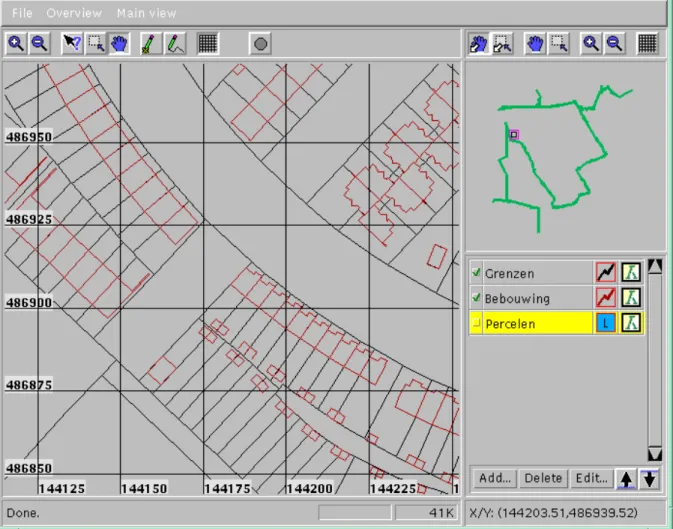
Task: Zoom out on the overview map
Action: pyautogui.click(x=615, y=43)
